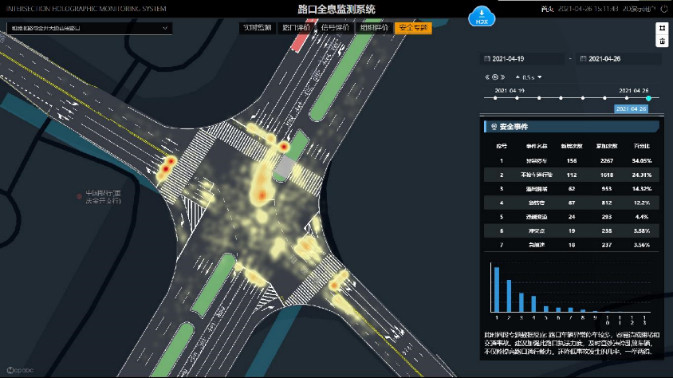Click the blue 2021-04-26 timeline tooltip label

click(631, 109)
